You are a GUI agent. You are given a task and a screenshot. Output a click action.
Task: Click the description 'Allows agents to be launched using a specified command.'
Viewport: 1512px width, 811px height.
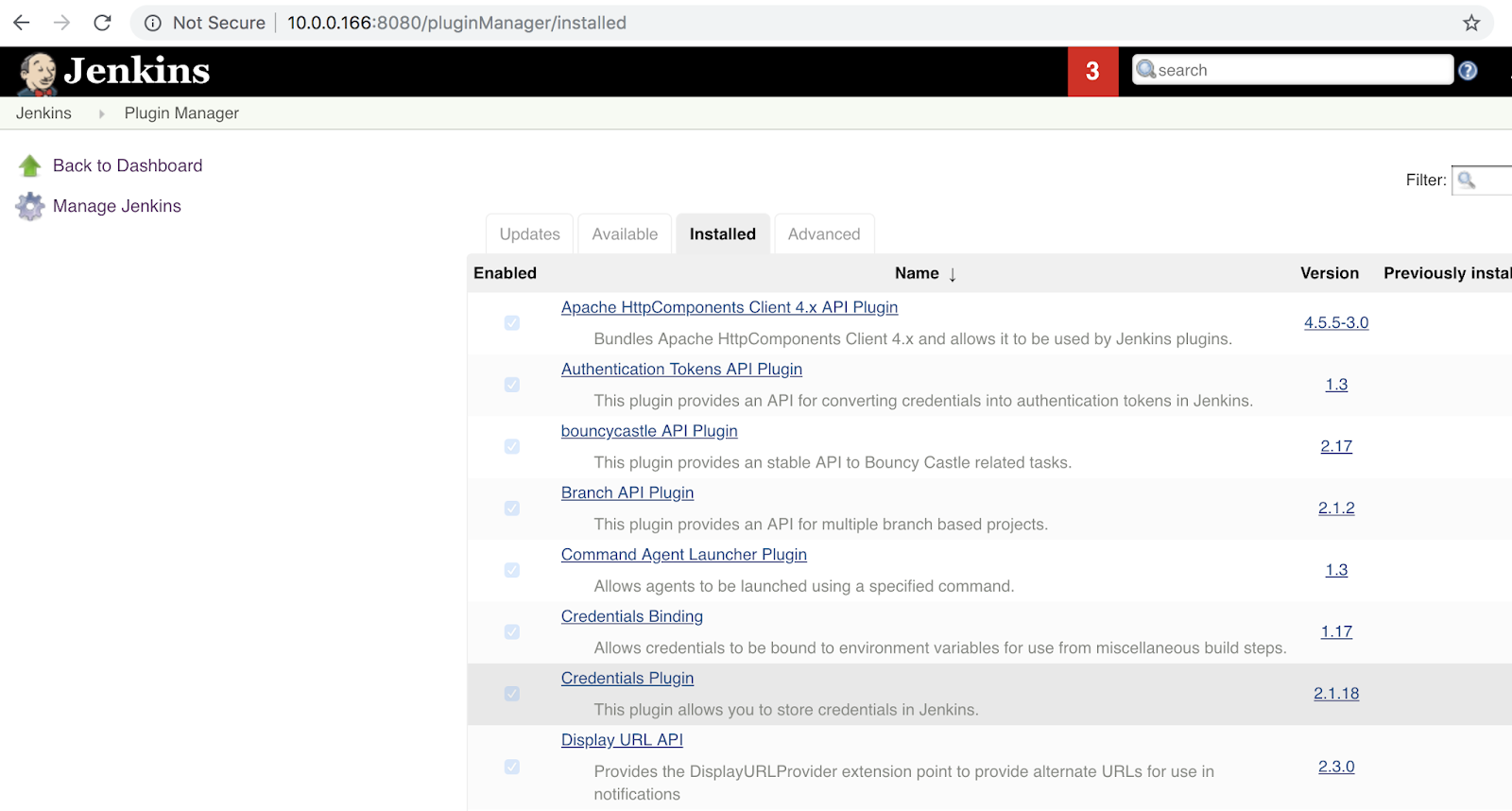tap(804, 586)
